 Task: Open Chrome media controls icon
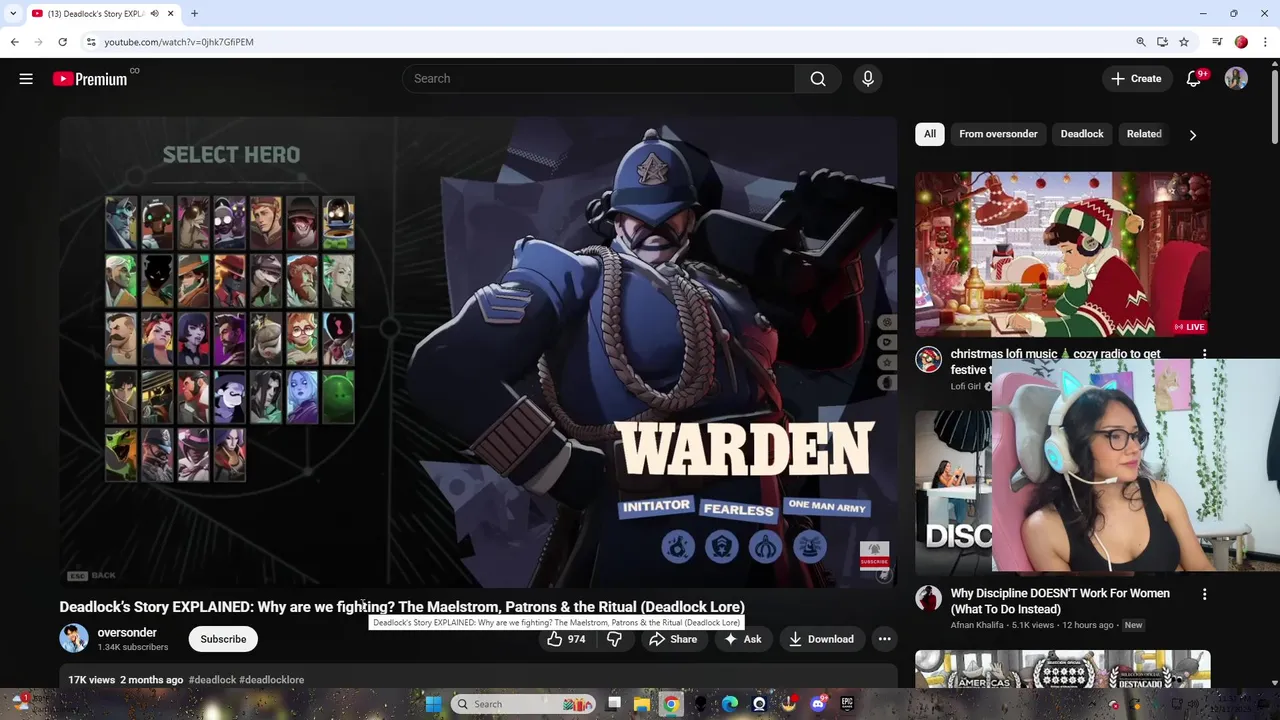coord(1217,42)
